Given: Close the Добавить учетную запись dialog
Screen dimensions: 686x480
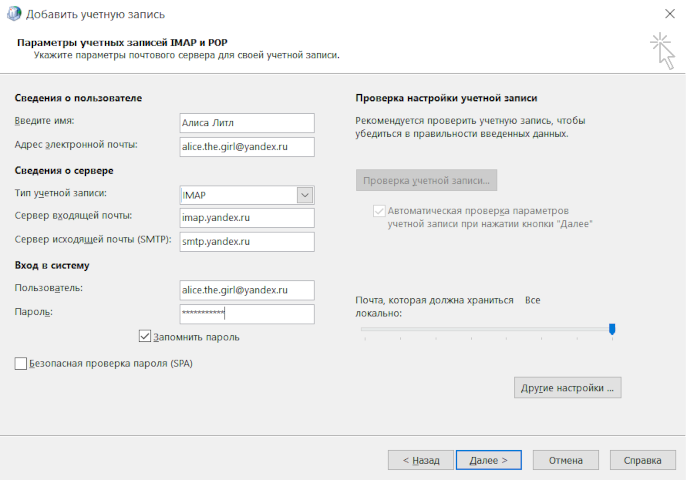Looking at the screenshot, I should pos(667,14).
